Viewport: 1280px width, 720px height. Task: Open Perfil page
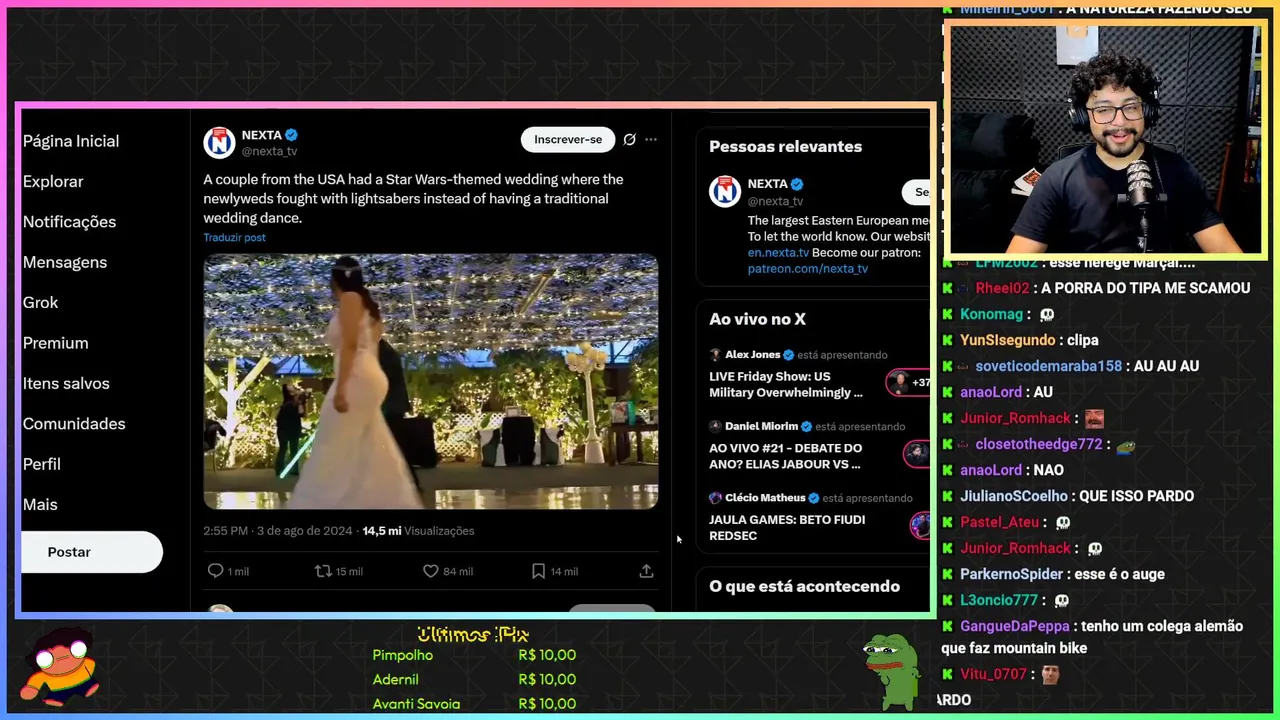(42, 464)
